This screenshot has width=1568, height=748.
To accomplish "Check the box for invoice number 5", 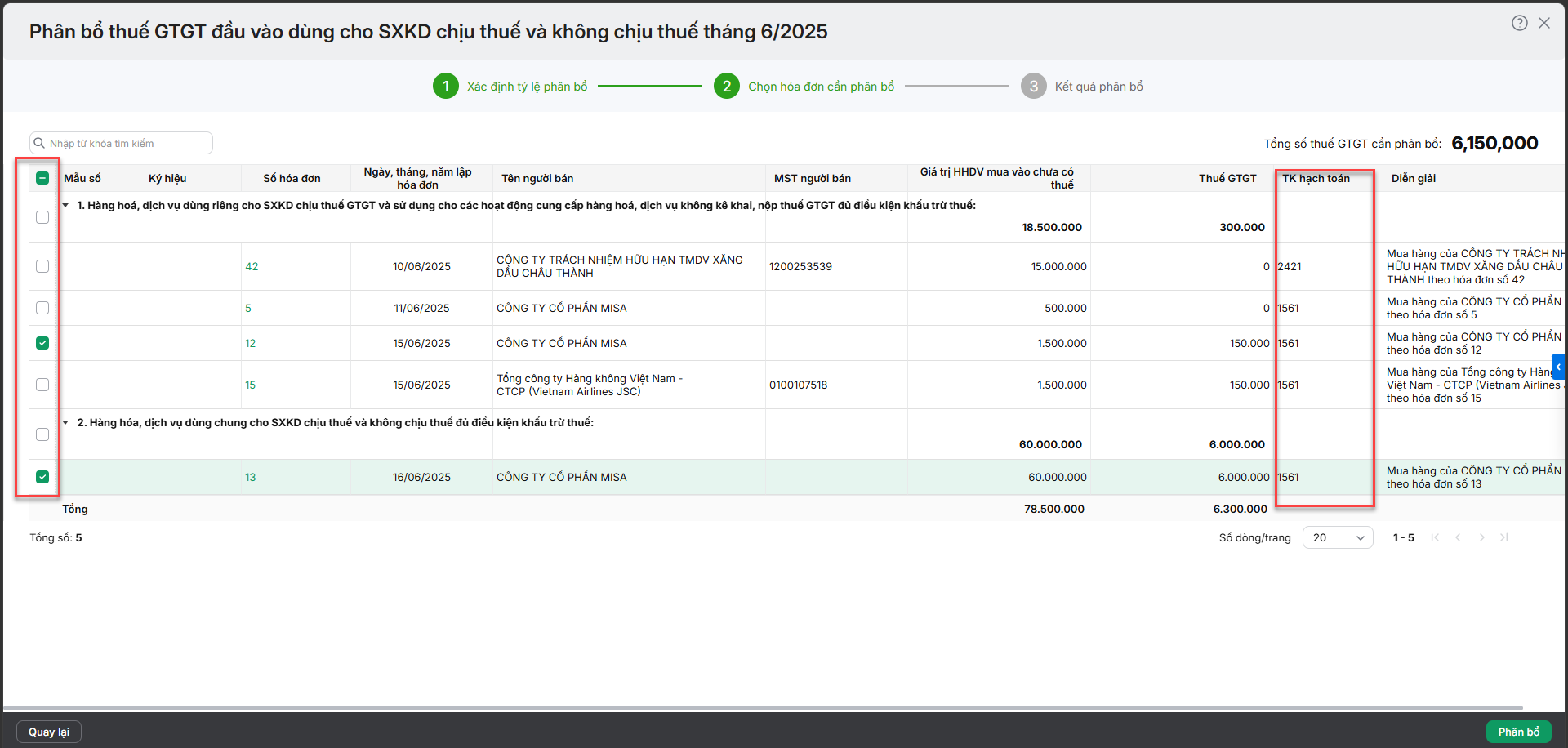I will [42, 308].
